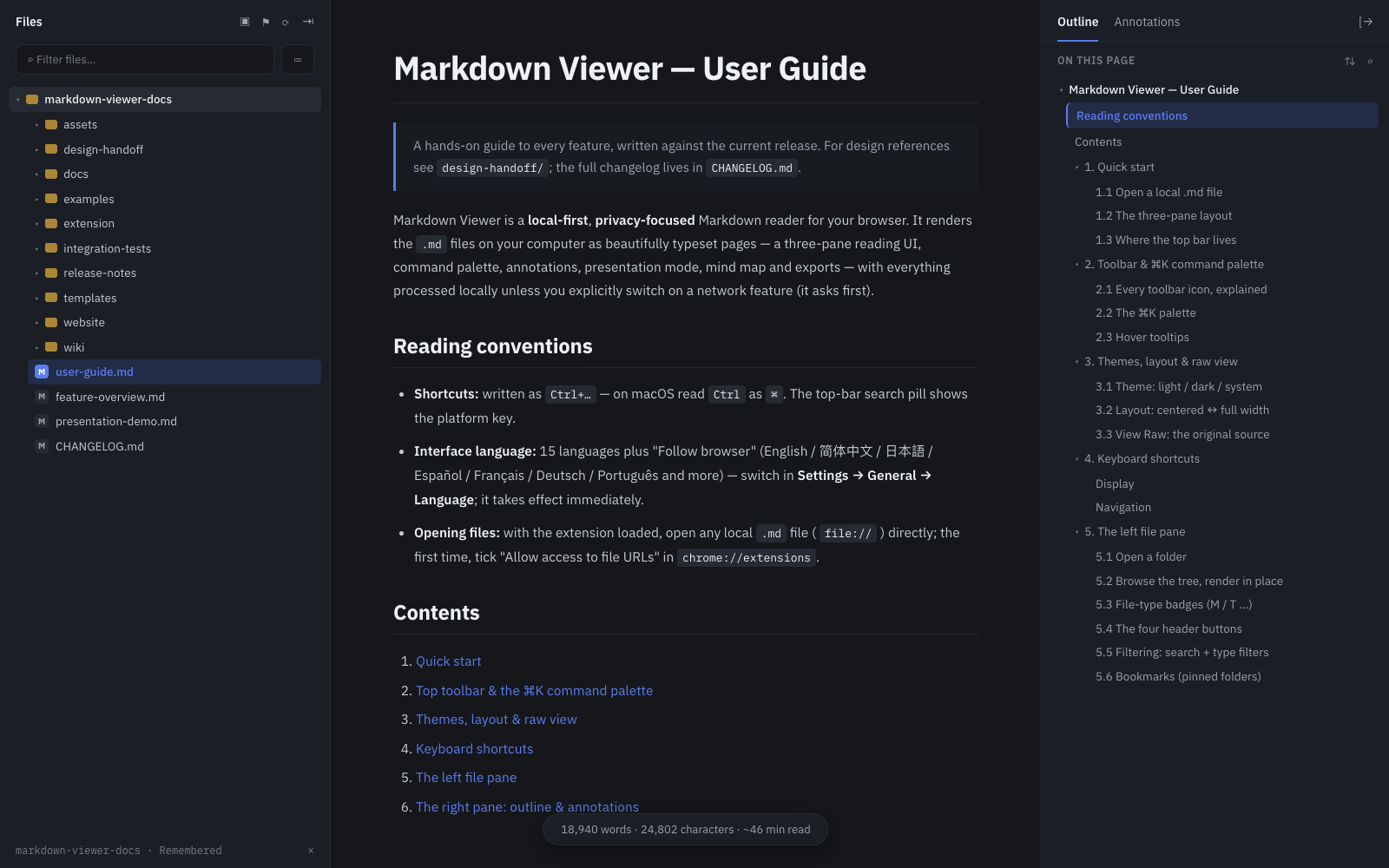
Task: Collapse outline section 5. The left file pane arrow
Action: click(1076, 532)
